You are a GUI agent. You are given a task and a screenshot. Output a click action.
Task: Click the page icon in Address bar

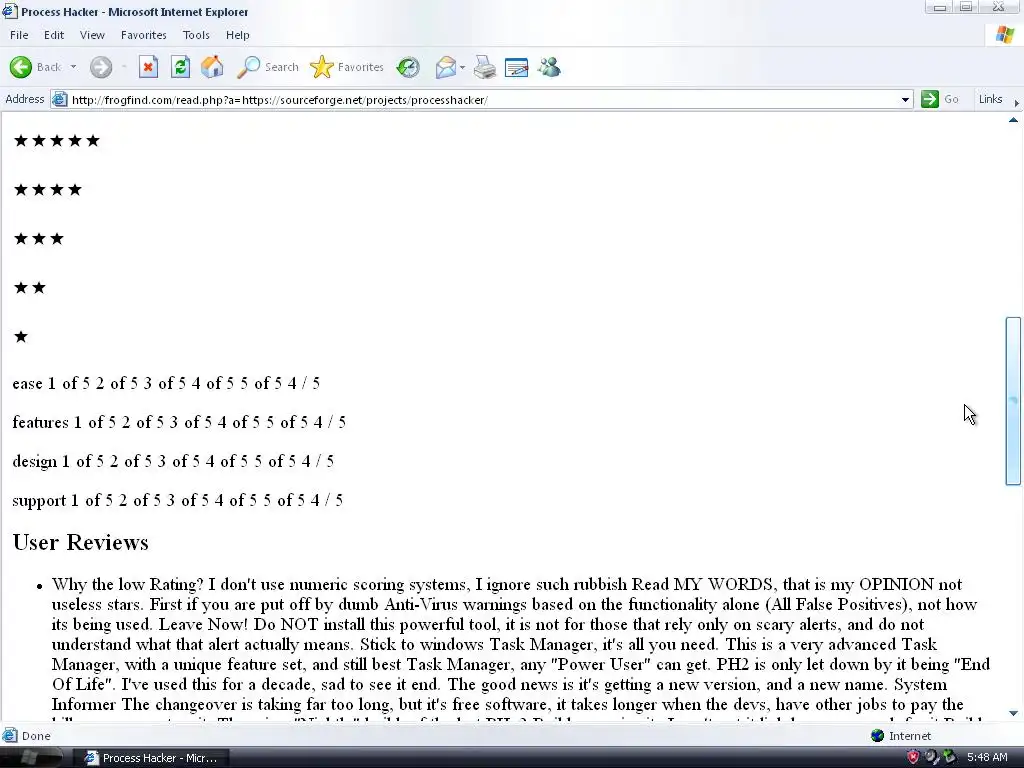pyautogui.click(x=59, y=99)
